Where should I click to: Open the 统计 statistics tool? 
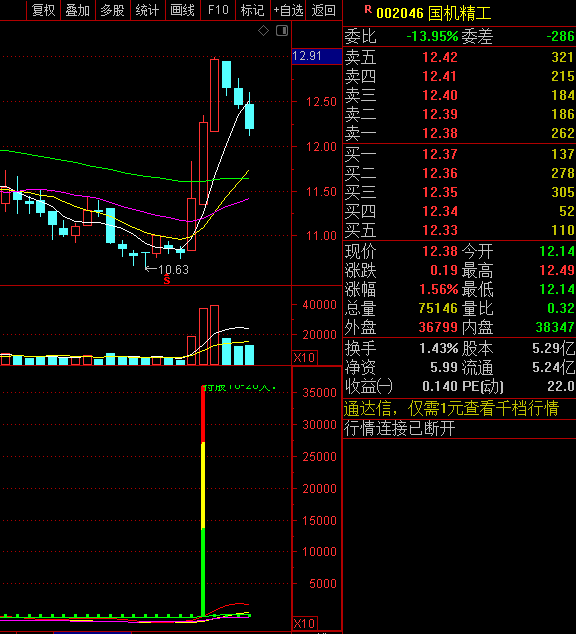pyautogui.click(x=148, y=10)
